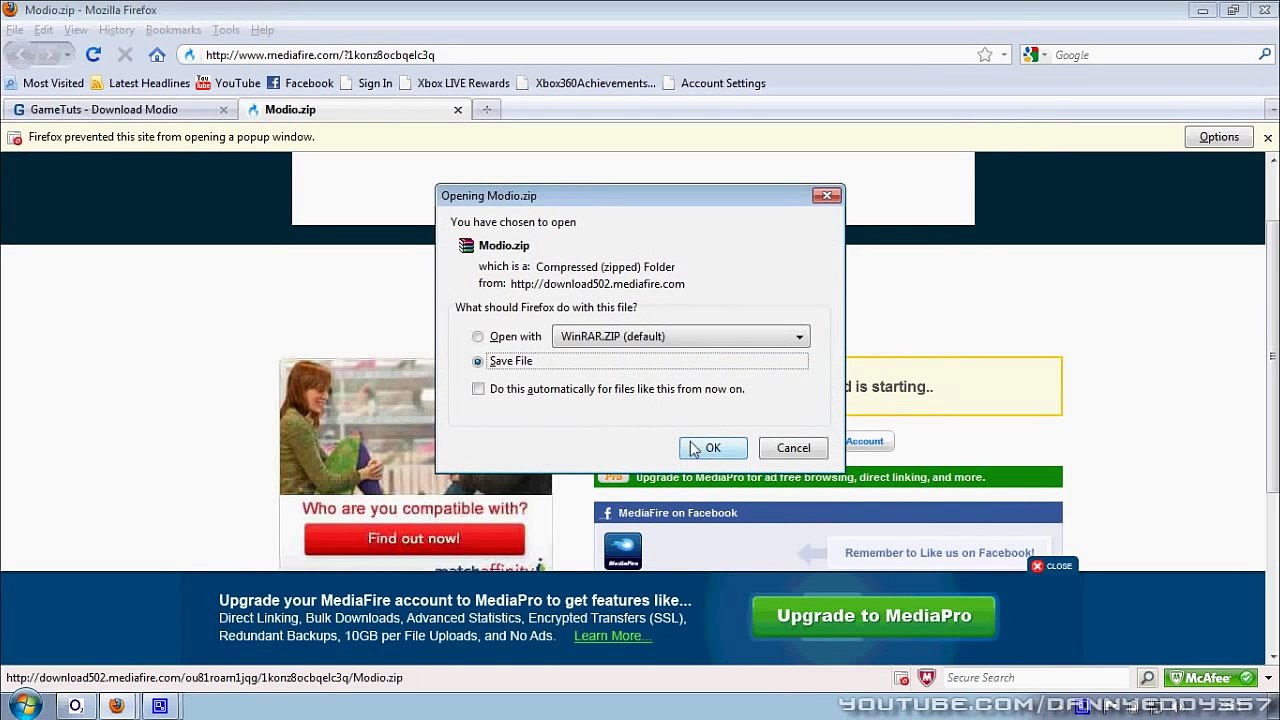Click the MediaFire Facebook page logo
This screenshot has height=720, width=1280.
click(623, 551)
